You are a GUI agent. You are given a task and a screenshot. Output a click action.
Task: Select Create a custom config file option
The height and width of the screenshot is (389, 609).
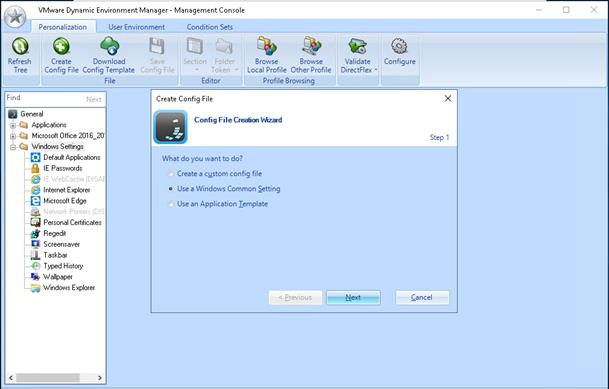(215, 174)
